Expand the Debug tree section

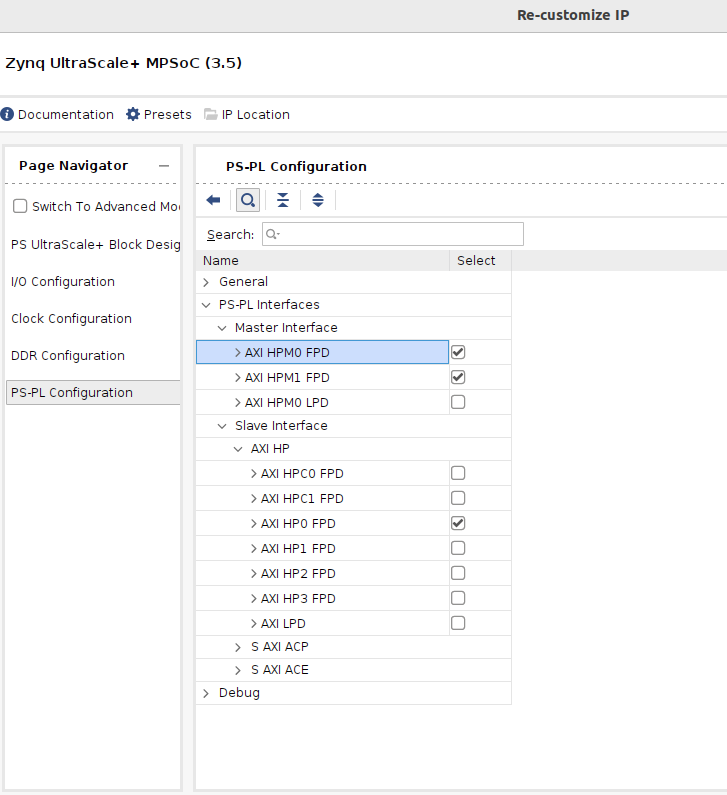click(206, 693)
